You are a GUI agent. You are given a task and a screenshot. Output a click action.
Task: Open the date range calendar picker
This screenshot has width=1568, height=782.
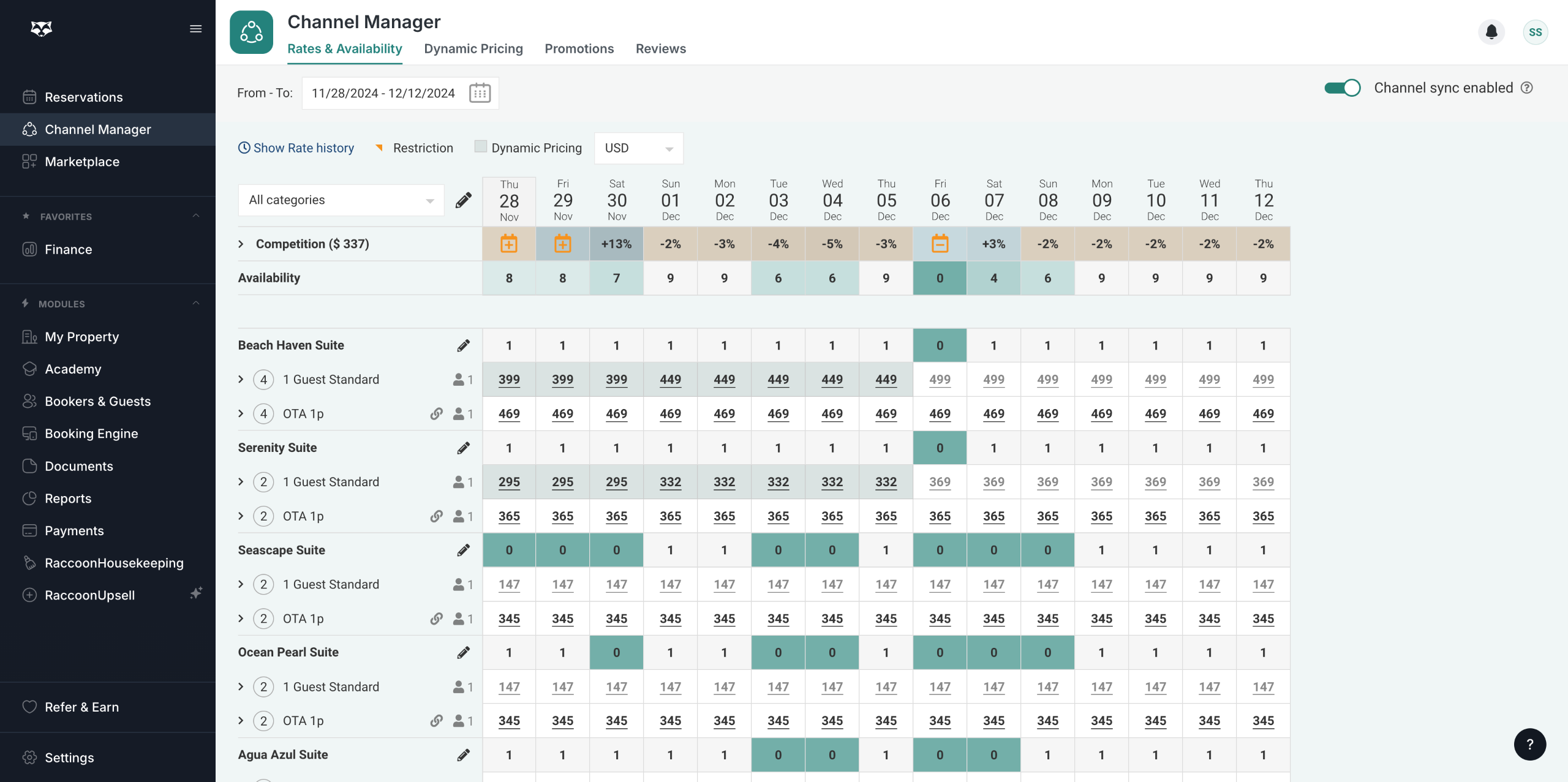[480, 93]
